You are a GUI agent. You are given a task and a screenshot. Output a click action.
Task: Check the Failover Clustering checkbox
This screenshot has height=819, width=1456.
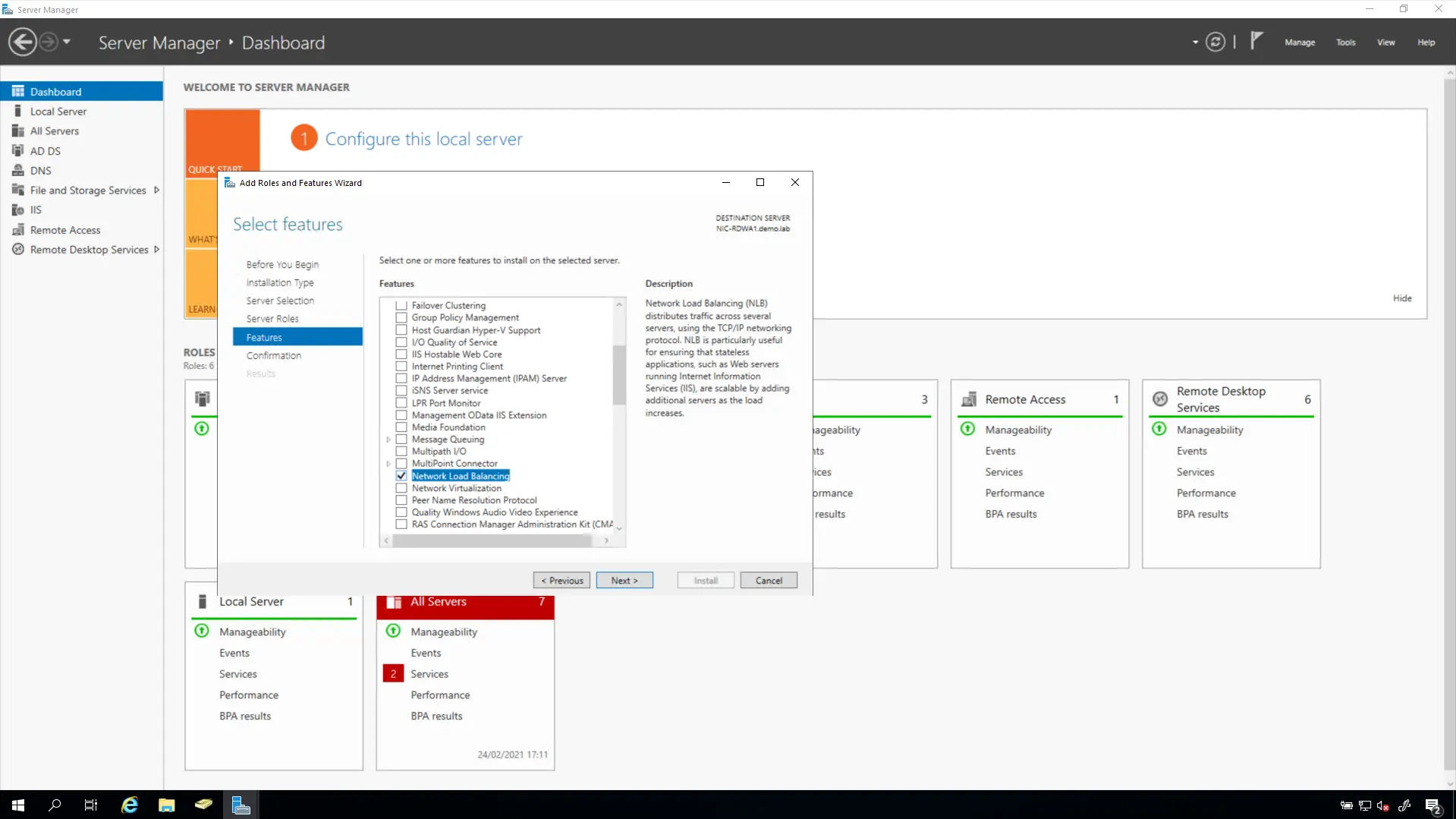tap(401, 305)
